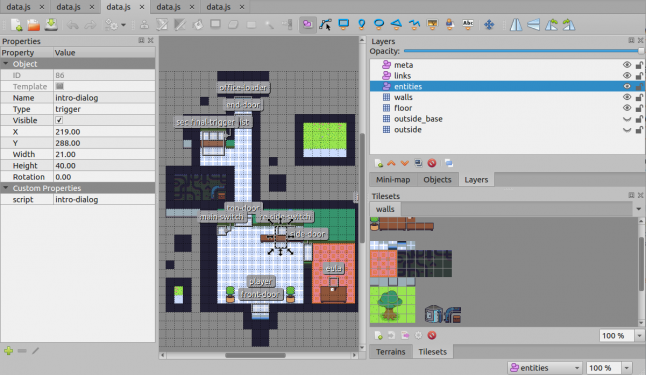Select the Insert Rectangle tool
The width and height of the screenshot is (646, 375).
pyautogui.click(x=343, y=25)
